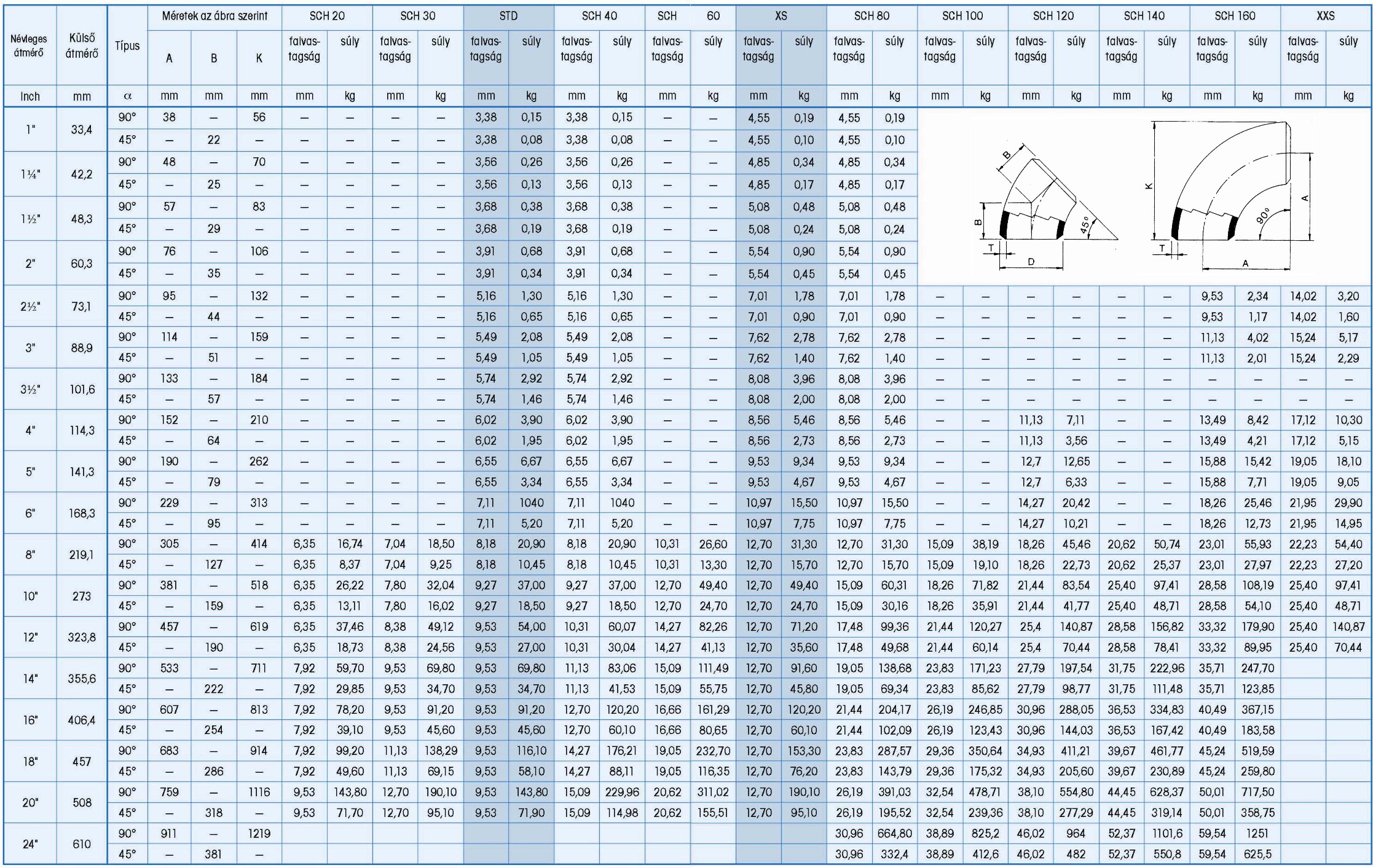Image resolution: width=1373 pixels, height=868 pixels.
Task: Click SCH 100 weight value '825,2'
Action: [x=985, y=834]
